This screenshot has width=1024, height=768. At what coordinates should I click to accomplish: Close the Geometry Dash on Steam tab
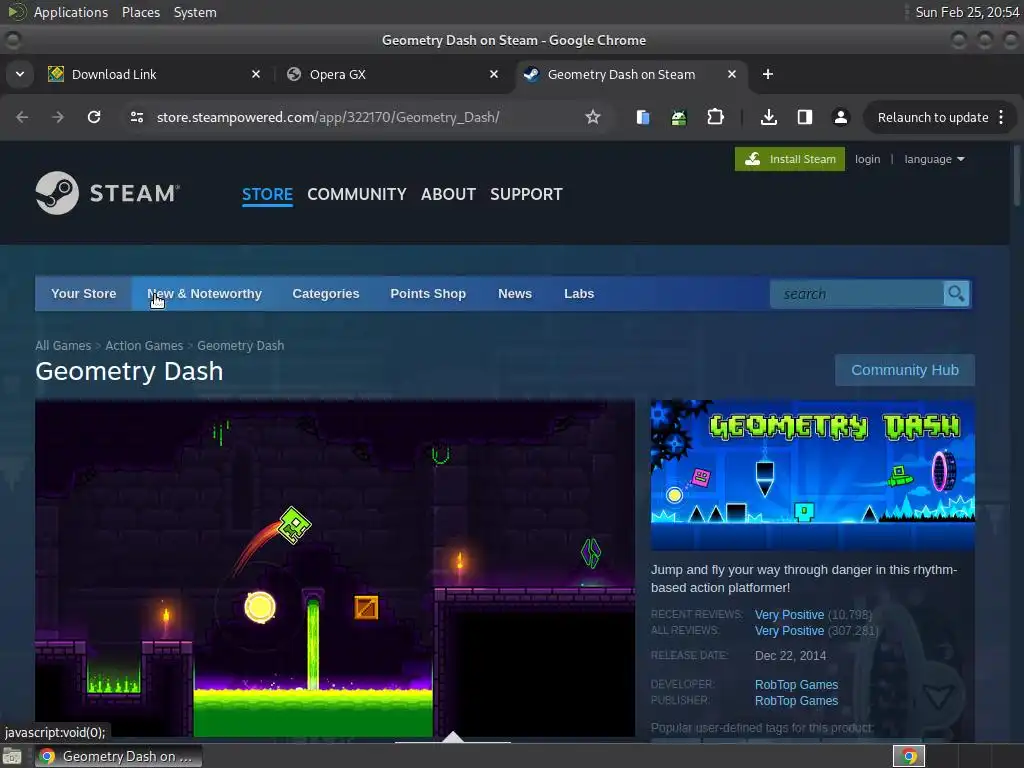point(732,74)
